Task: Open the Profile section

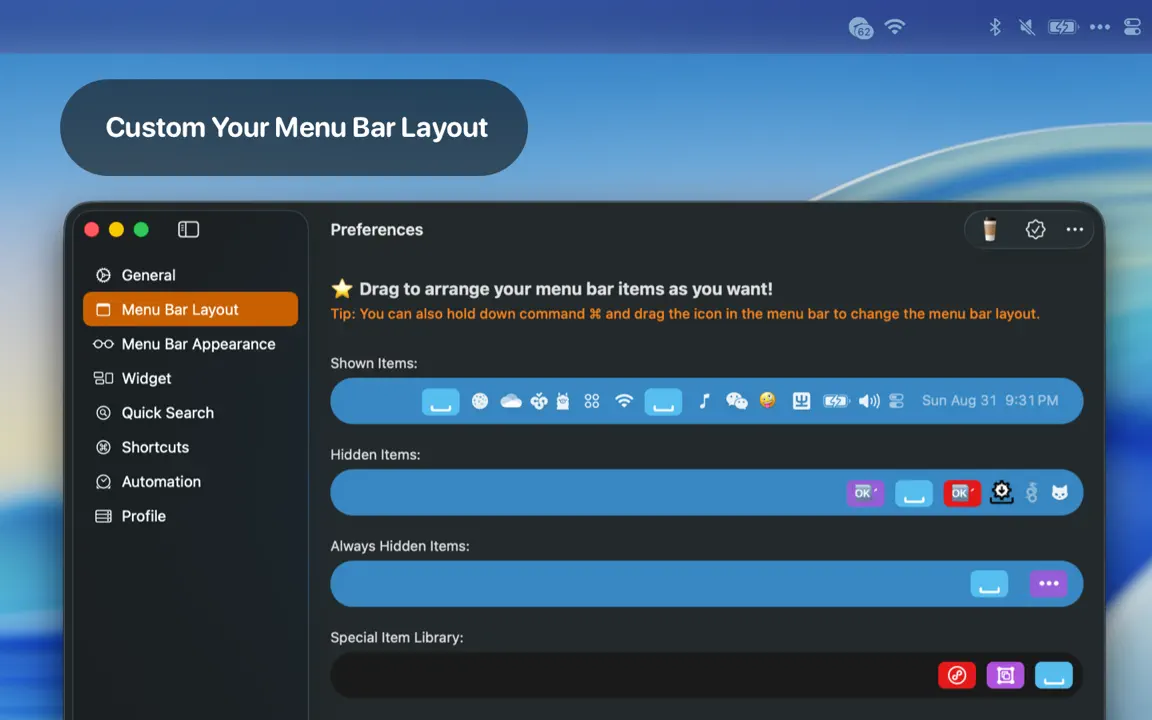Action: [190, 516]
